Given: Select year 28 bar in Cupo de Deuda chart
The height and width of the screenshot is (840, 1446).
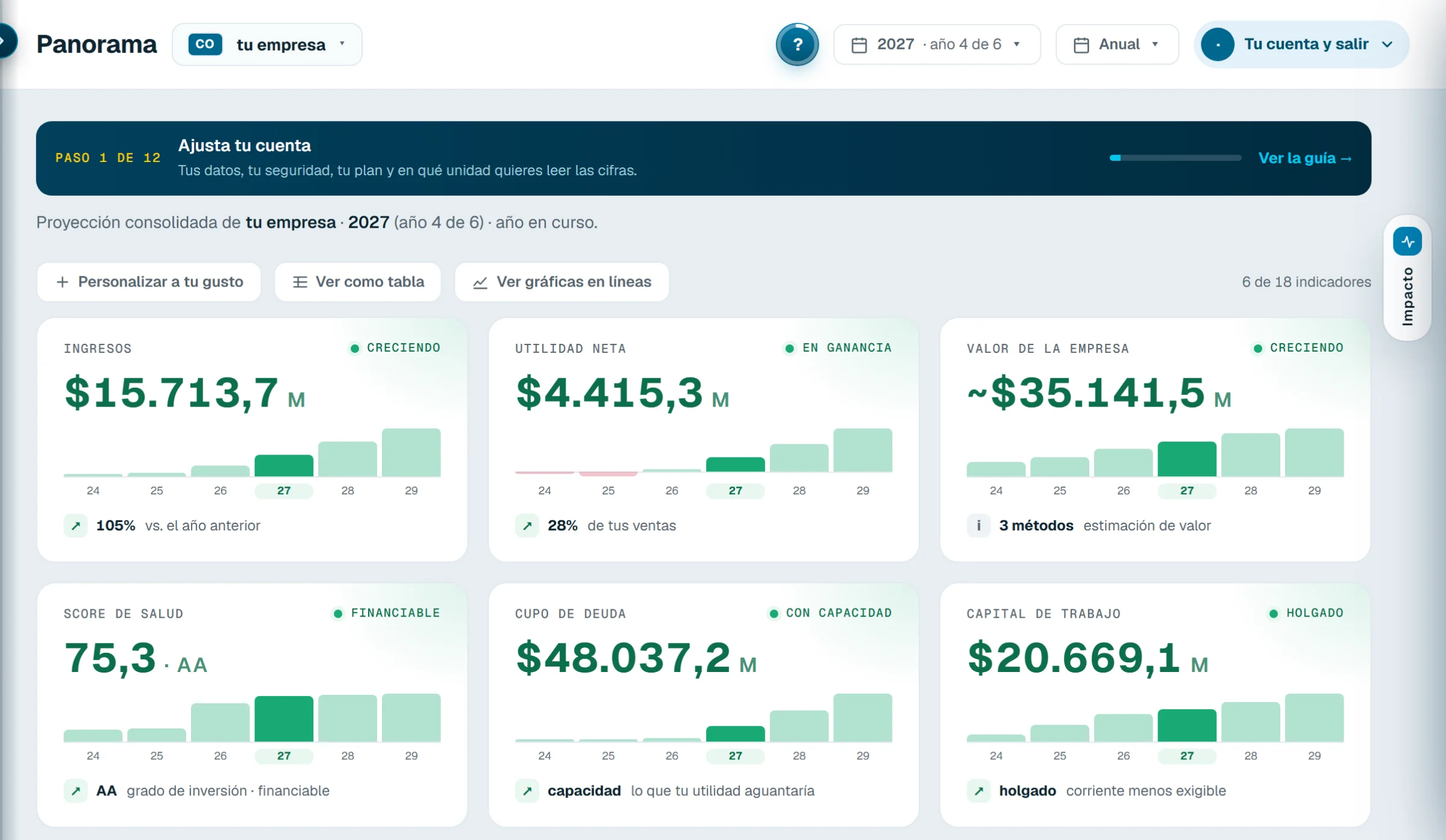Looking at the screenshot, I should click(799, 726).
